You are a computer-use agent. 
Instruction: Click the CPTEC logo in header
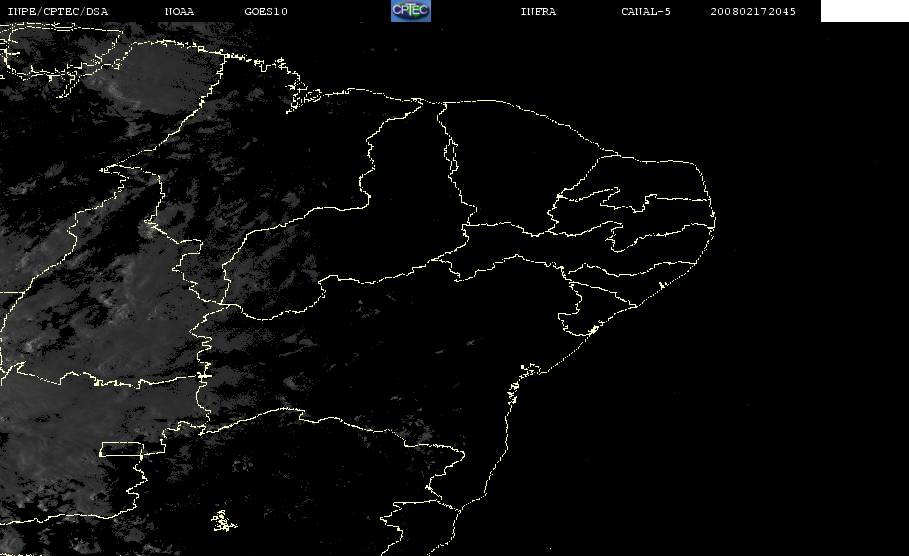[x=410, y=11]
